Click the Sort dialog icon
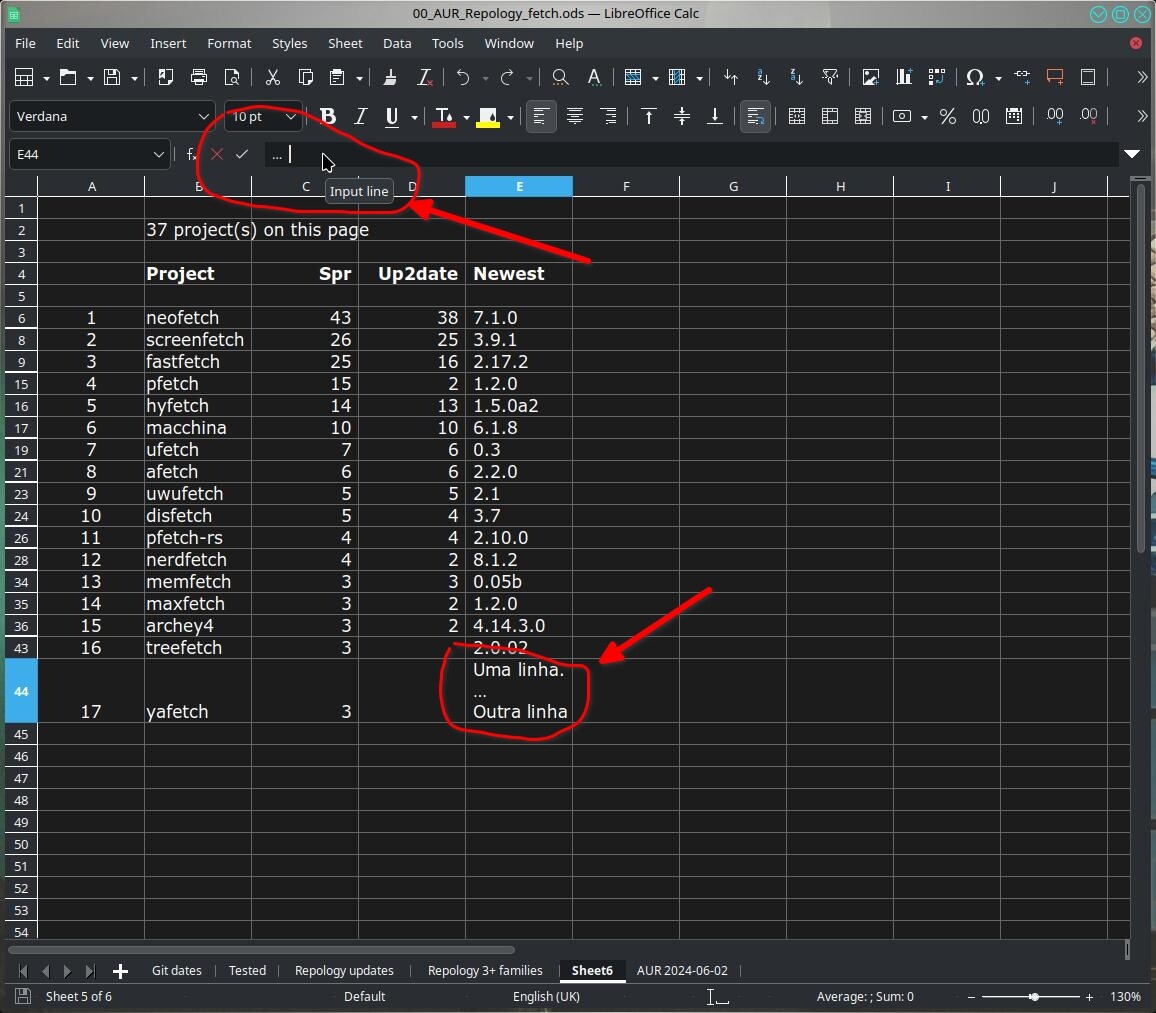Viewport: 1156px width, 1013px height. [x=731, y=77]
